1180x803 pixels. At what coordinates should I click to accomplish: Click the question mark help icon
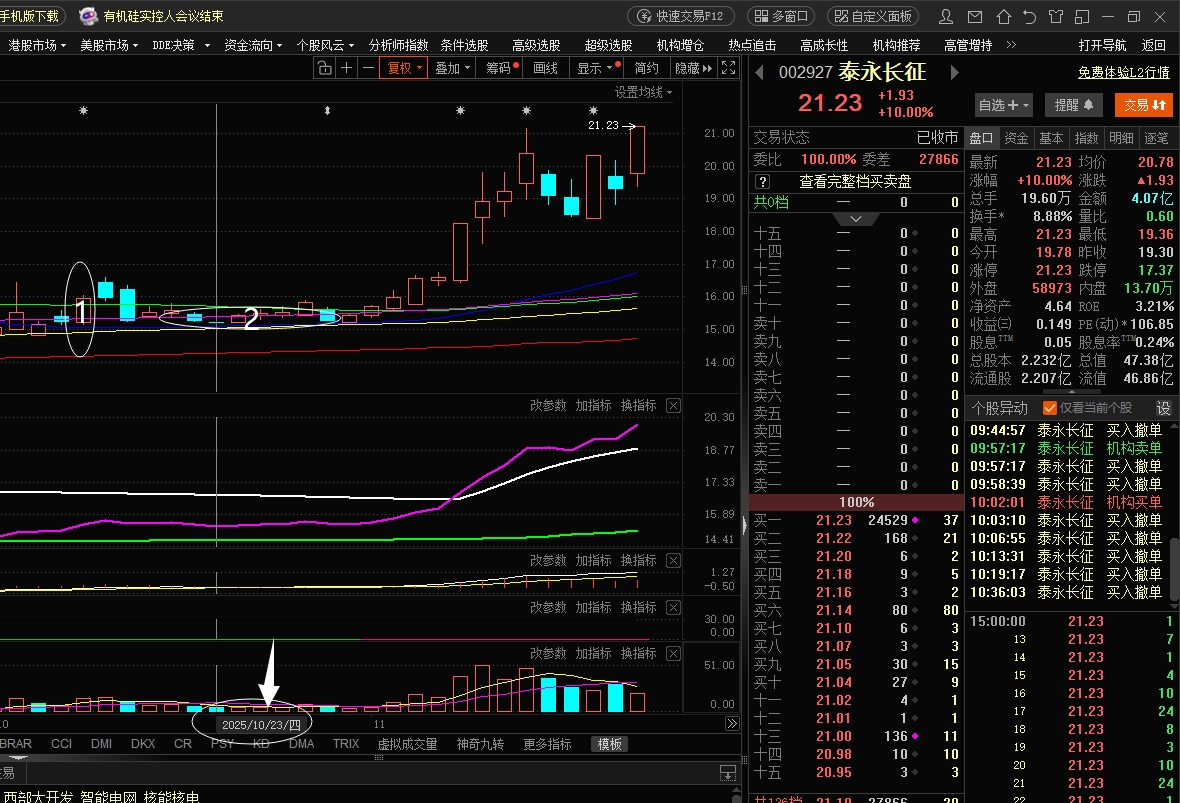[762, 181]
